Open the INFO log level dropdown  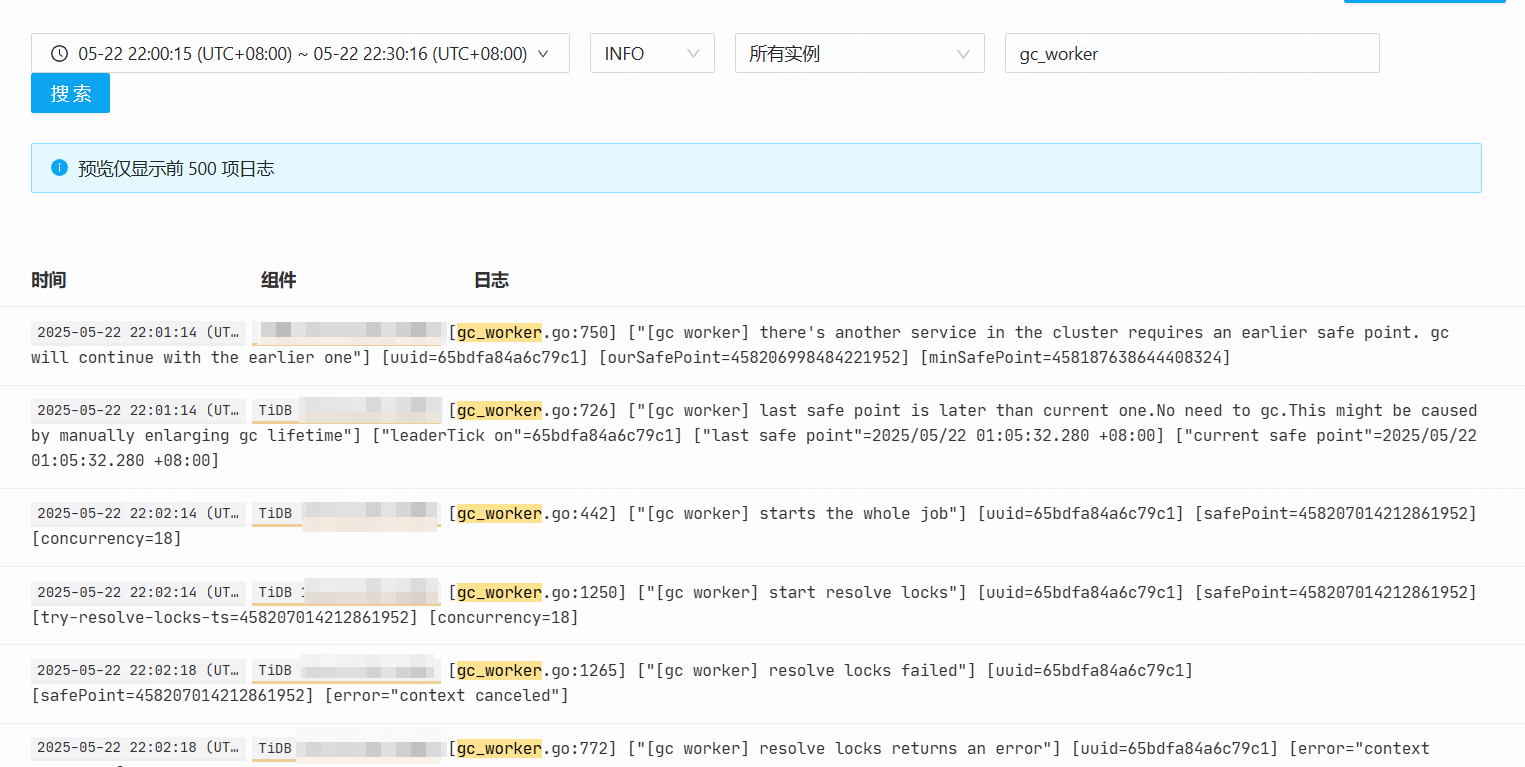[x=652, y=54]
